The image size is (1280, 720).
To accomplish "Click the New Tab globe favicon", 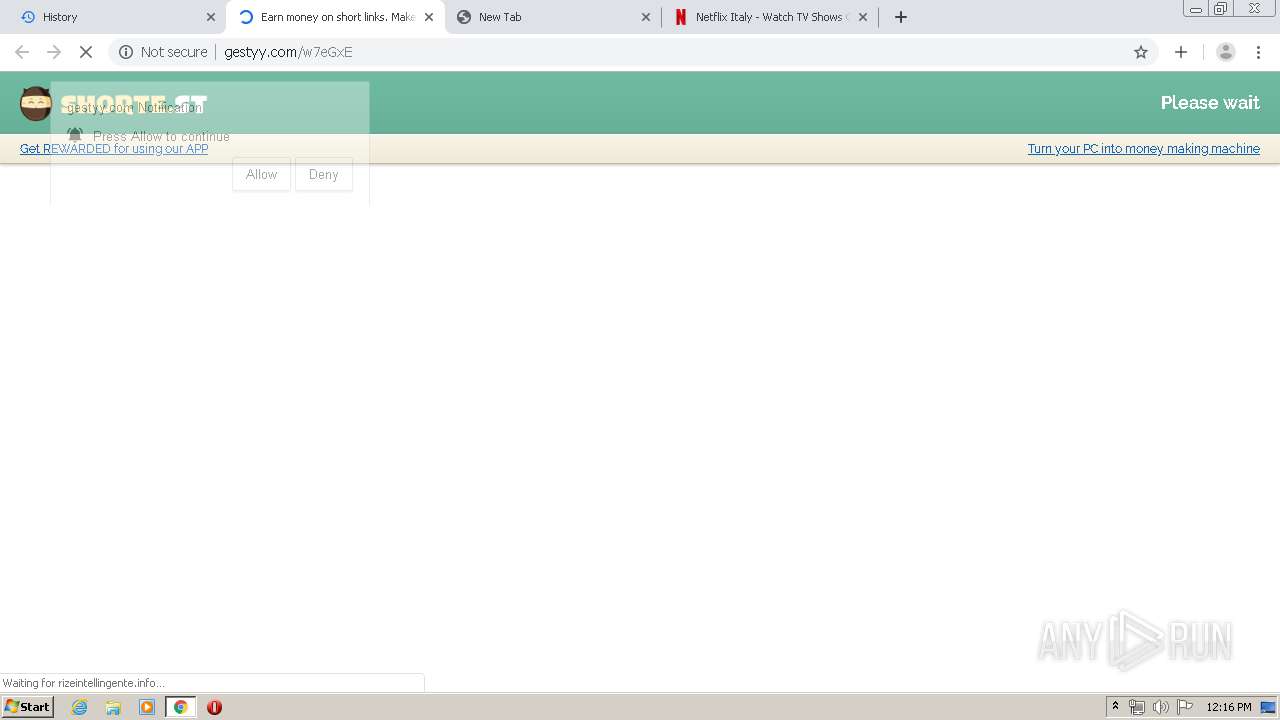I will 464,17.
